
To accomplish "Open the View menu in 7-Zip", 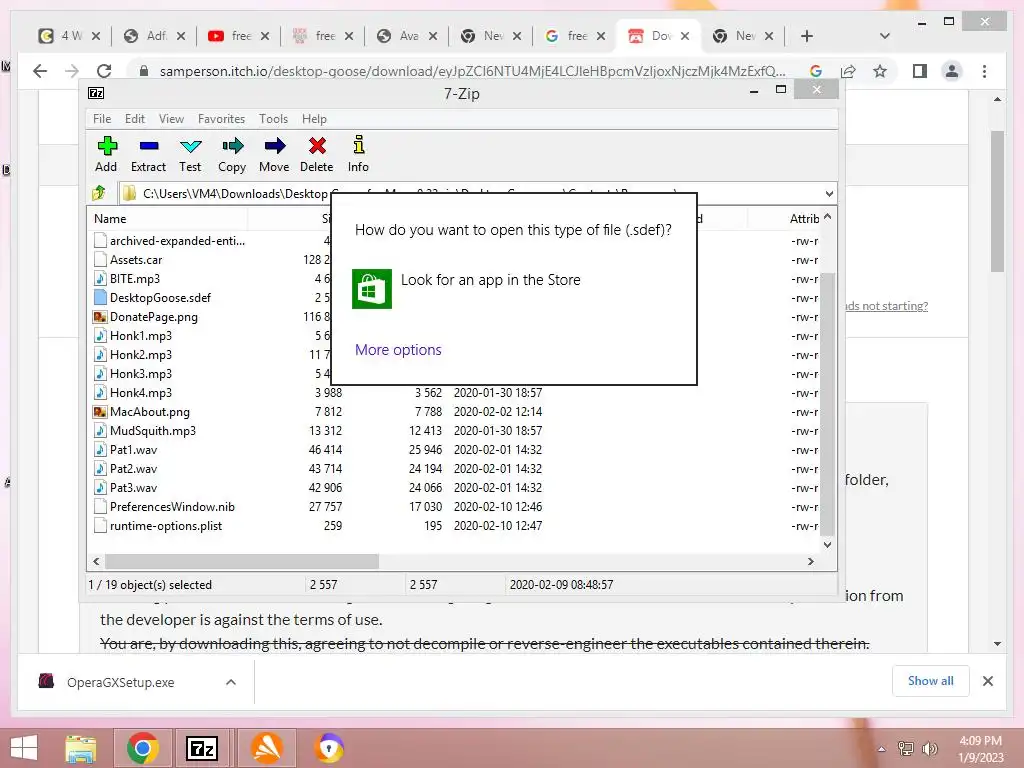I will (x=171, y=119).
